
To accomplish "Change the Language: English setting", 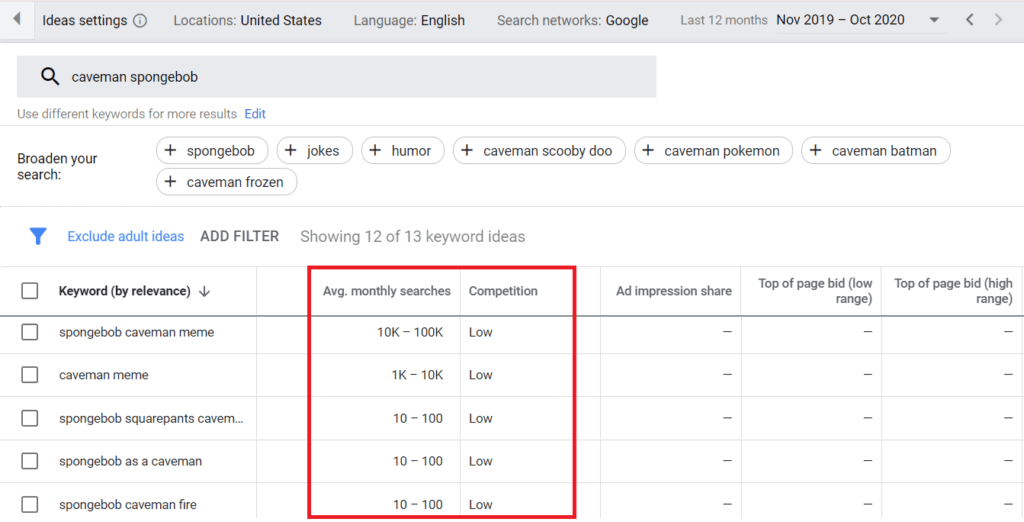I will pos(409,20).
